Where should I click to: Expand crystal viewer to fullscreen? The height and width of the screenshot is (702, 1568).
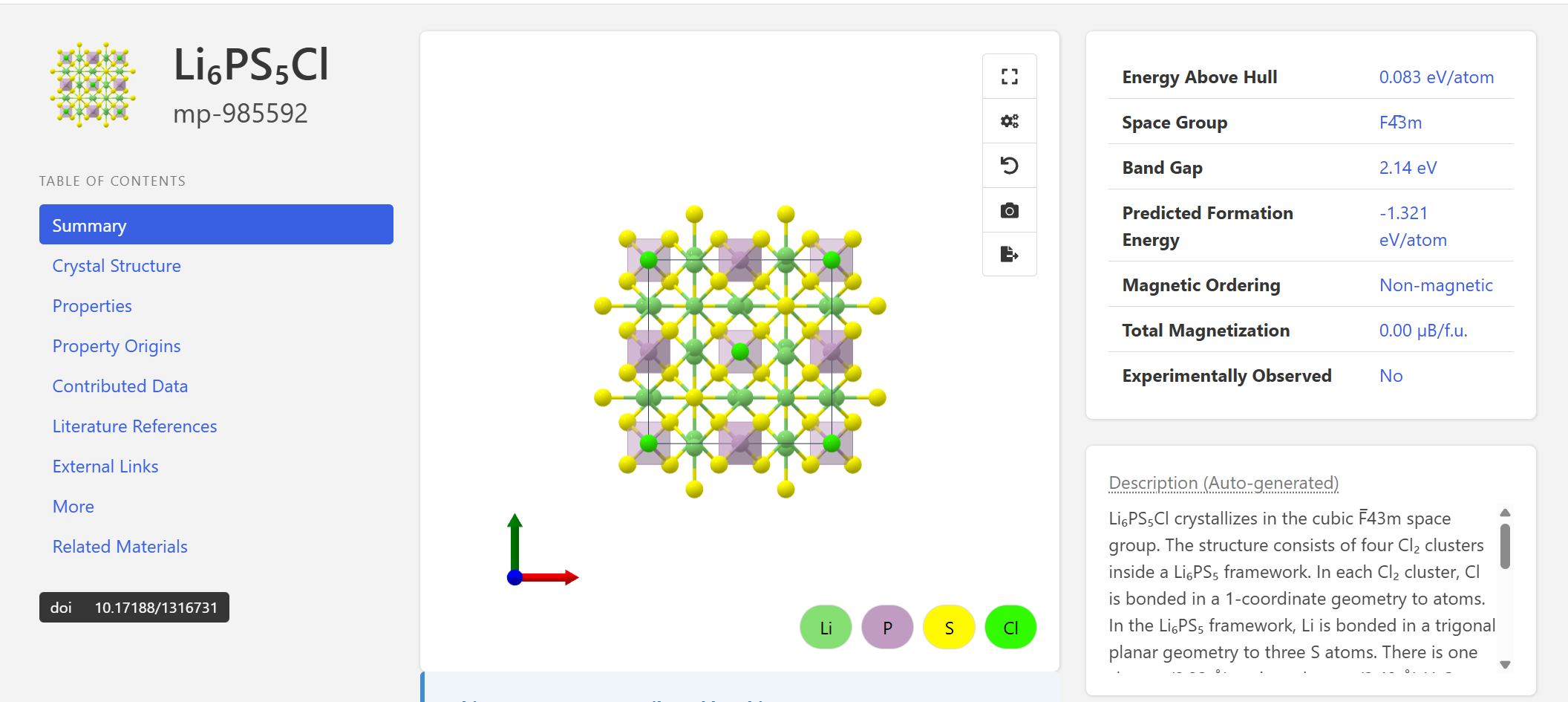tap(1009, 77)
